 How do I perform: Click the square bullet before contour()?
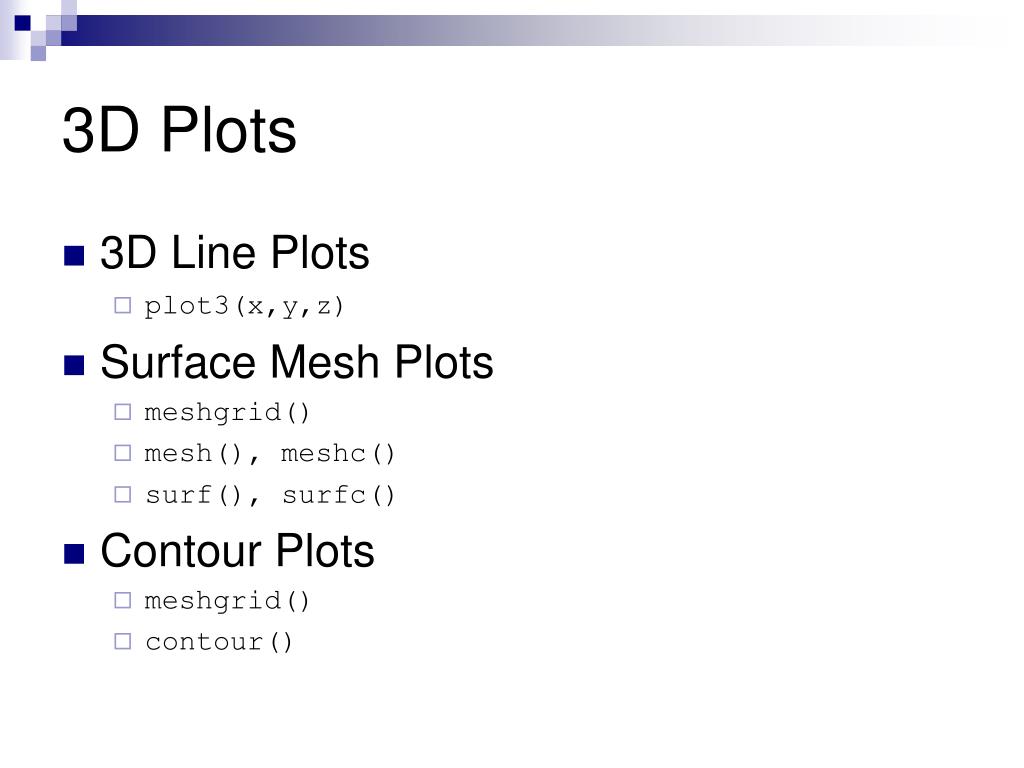point(123,641)
